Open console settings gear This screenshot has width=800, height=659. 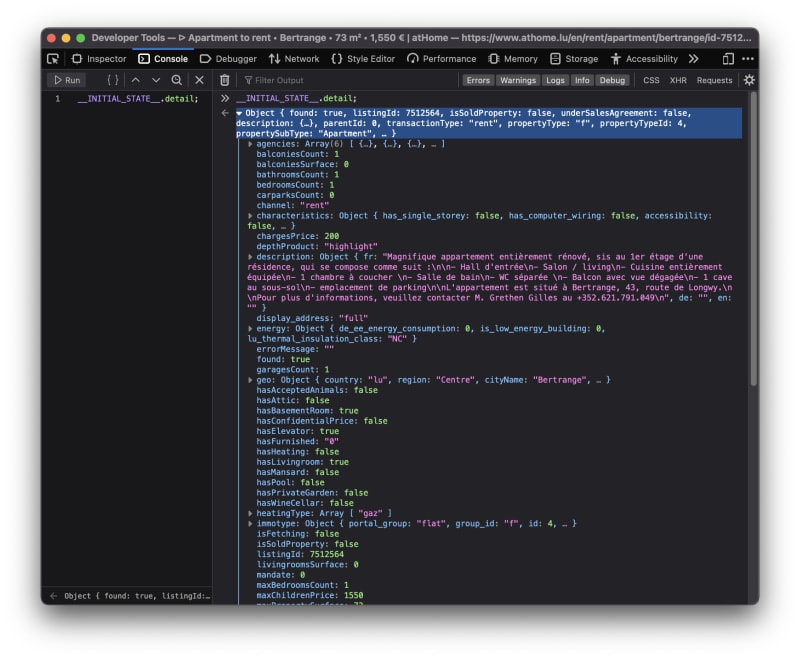[749, 80]
